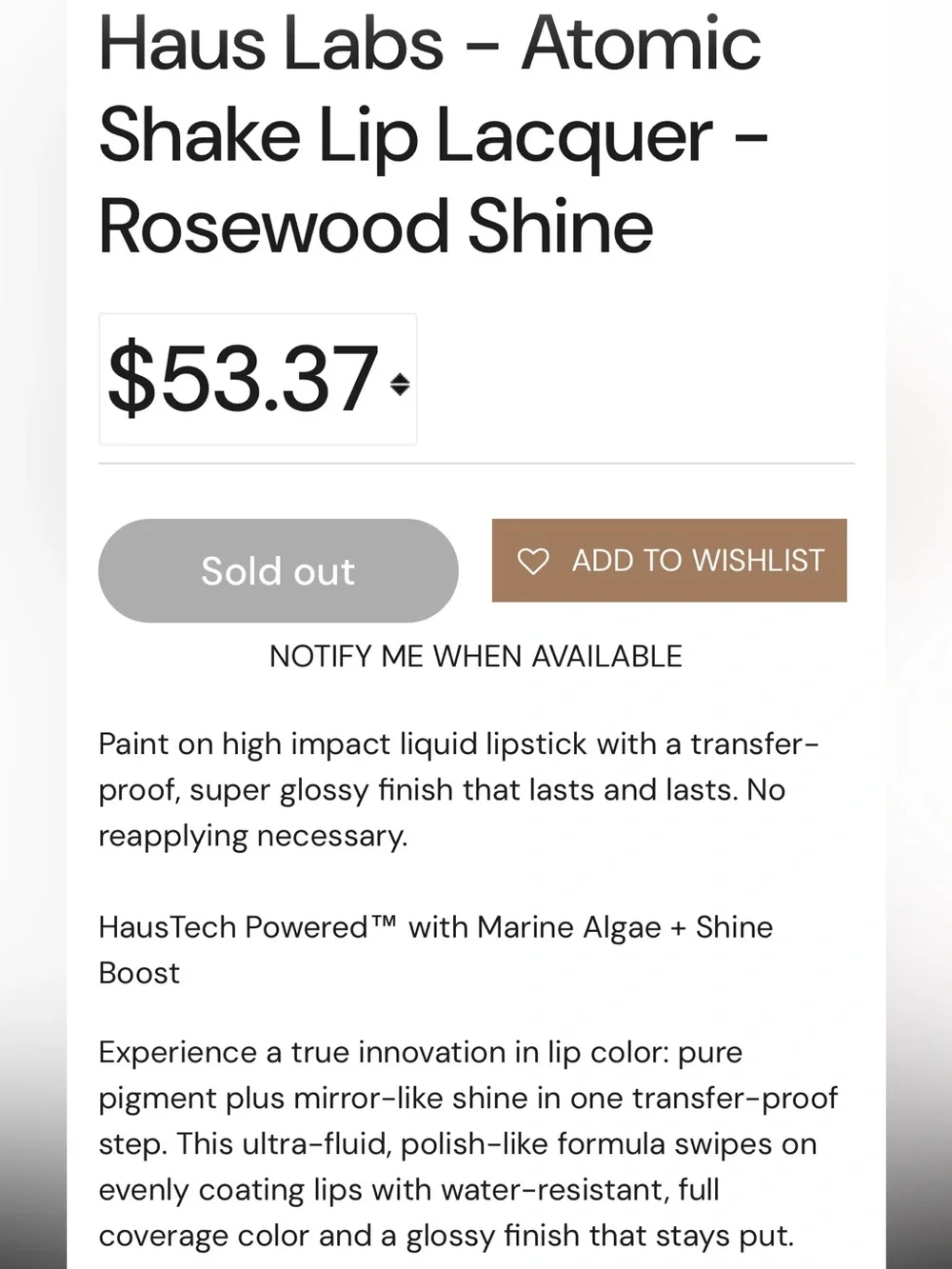Viewport: 952px width, 1269px height.
Task: Click the divider line below the price box
Action: click(x=476, y=464)
